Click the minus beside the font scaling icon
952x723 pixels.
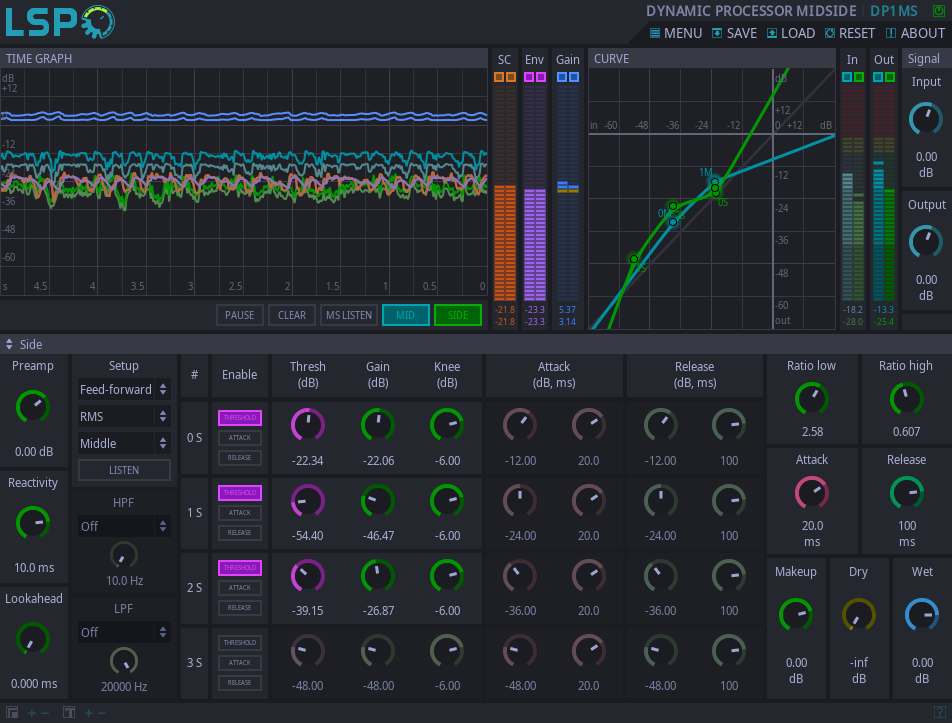102,713
